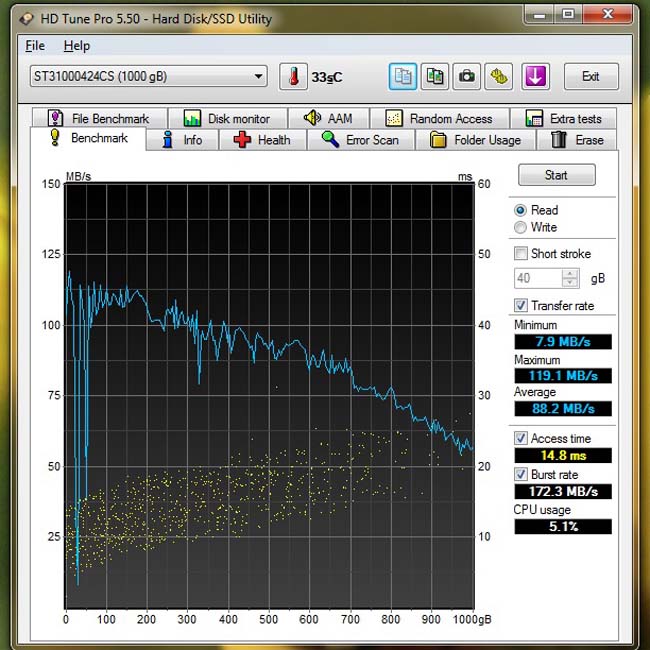Image resolution: width=650 pixels, height=650 pixels.
Task: Increase the short stroke gB stepper
Action: coord(570,274)
